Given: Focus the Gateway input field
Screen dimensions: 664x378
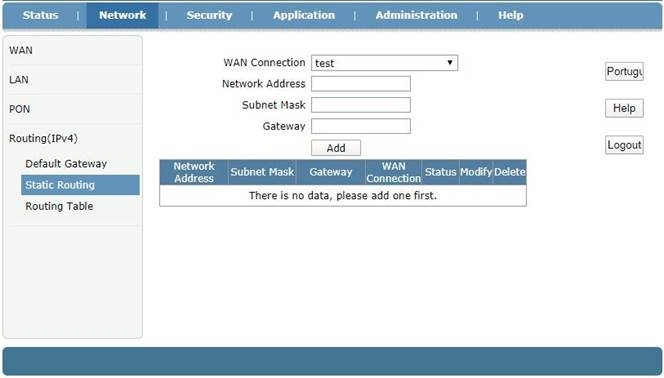Looking at the screenshot, I should pyautogui.click(x=361, y=126).
